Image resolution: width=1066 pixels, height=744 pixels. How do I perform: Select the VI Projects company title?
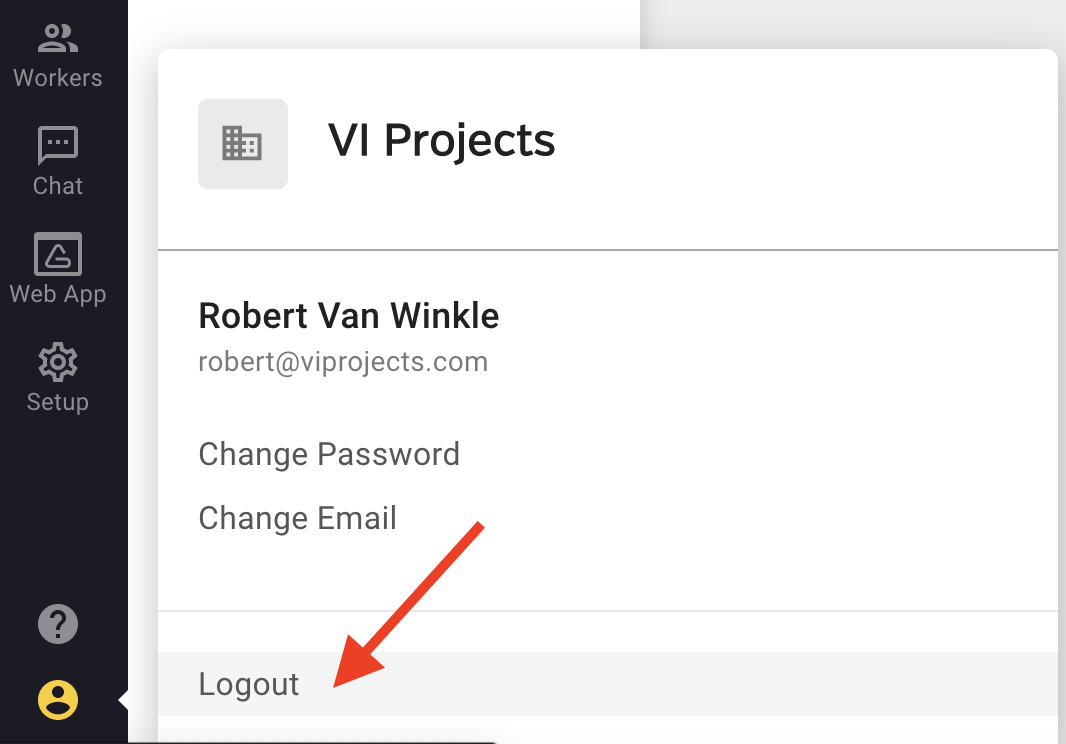pos(442,141)
